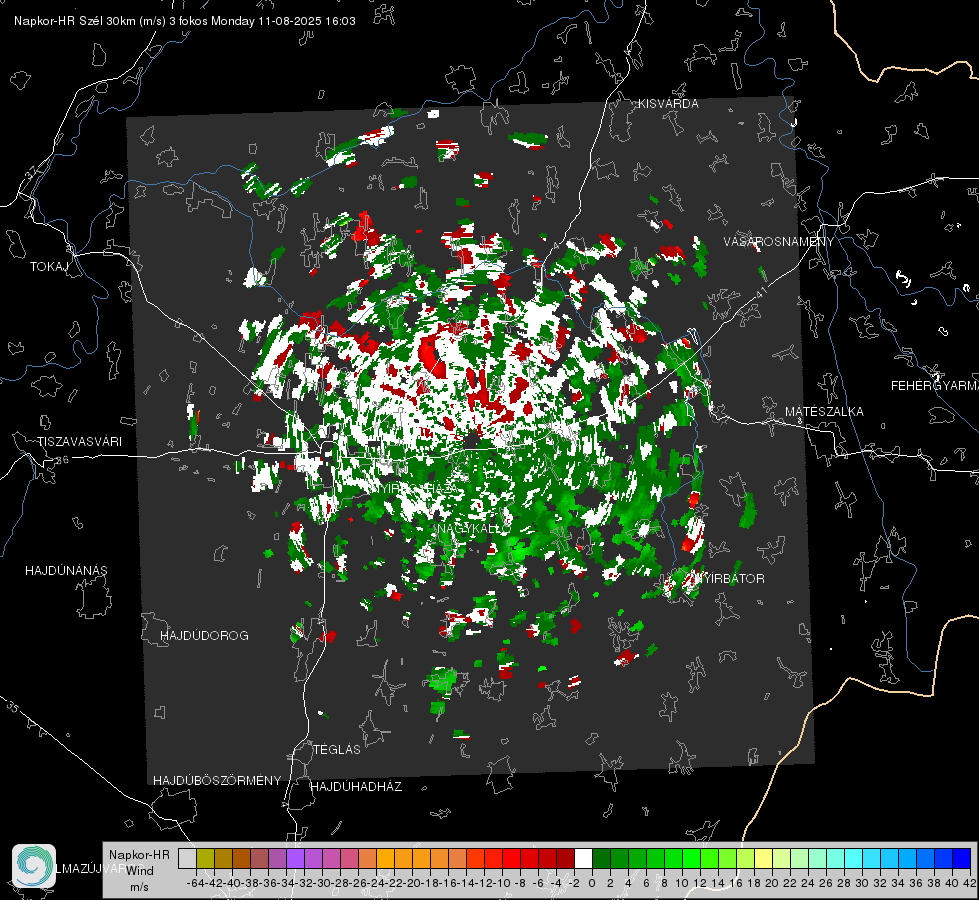Screen dimensions: 979x900
Task: Click the white swatch between -2 and 0
Action: pos(583,858)
